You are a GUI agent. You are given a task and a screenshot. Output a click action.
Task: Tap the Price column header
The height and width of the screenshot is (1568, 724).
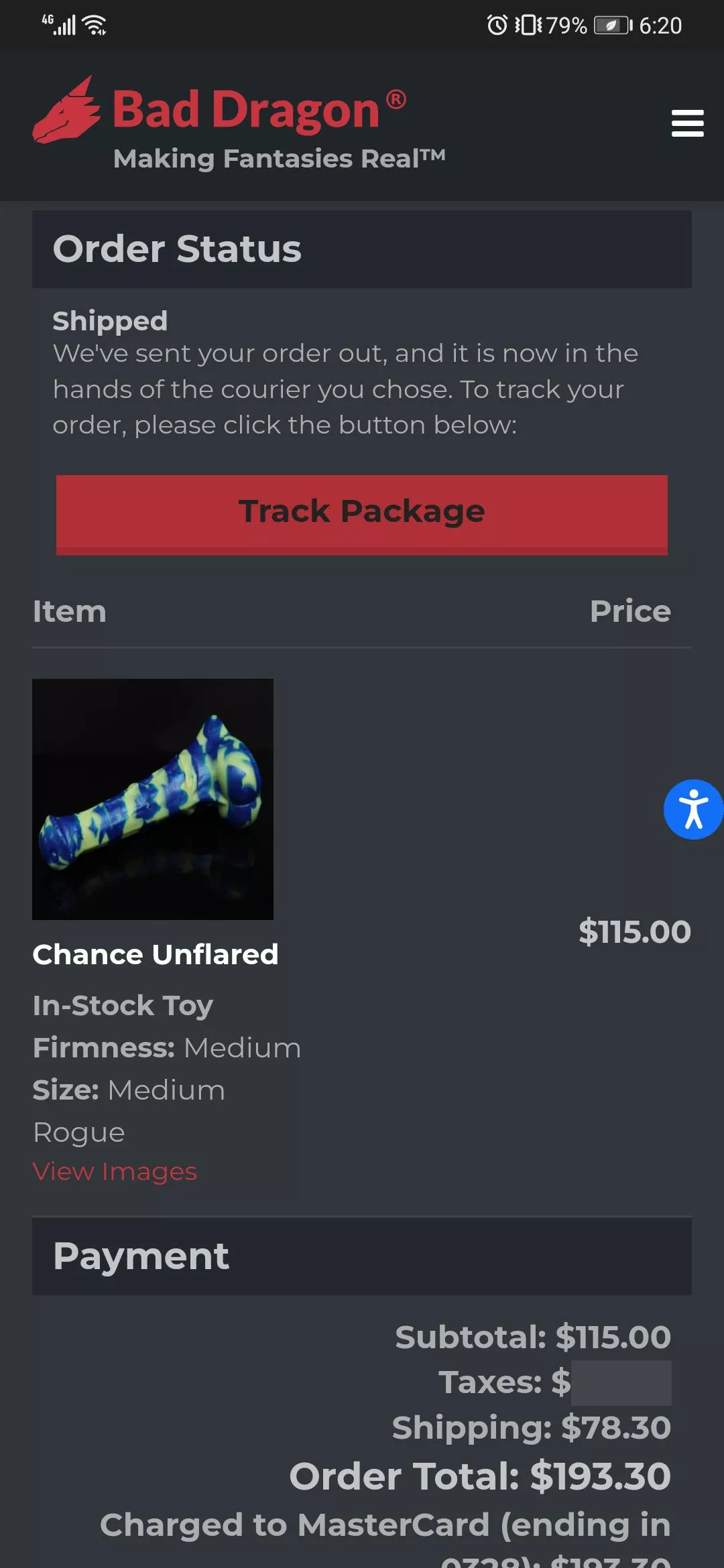[630, 611]
